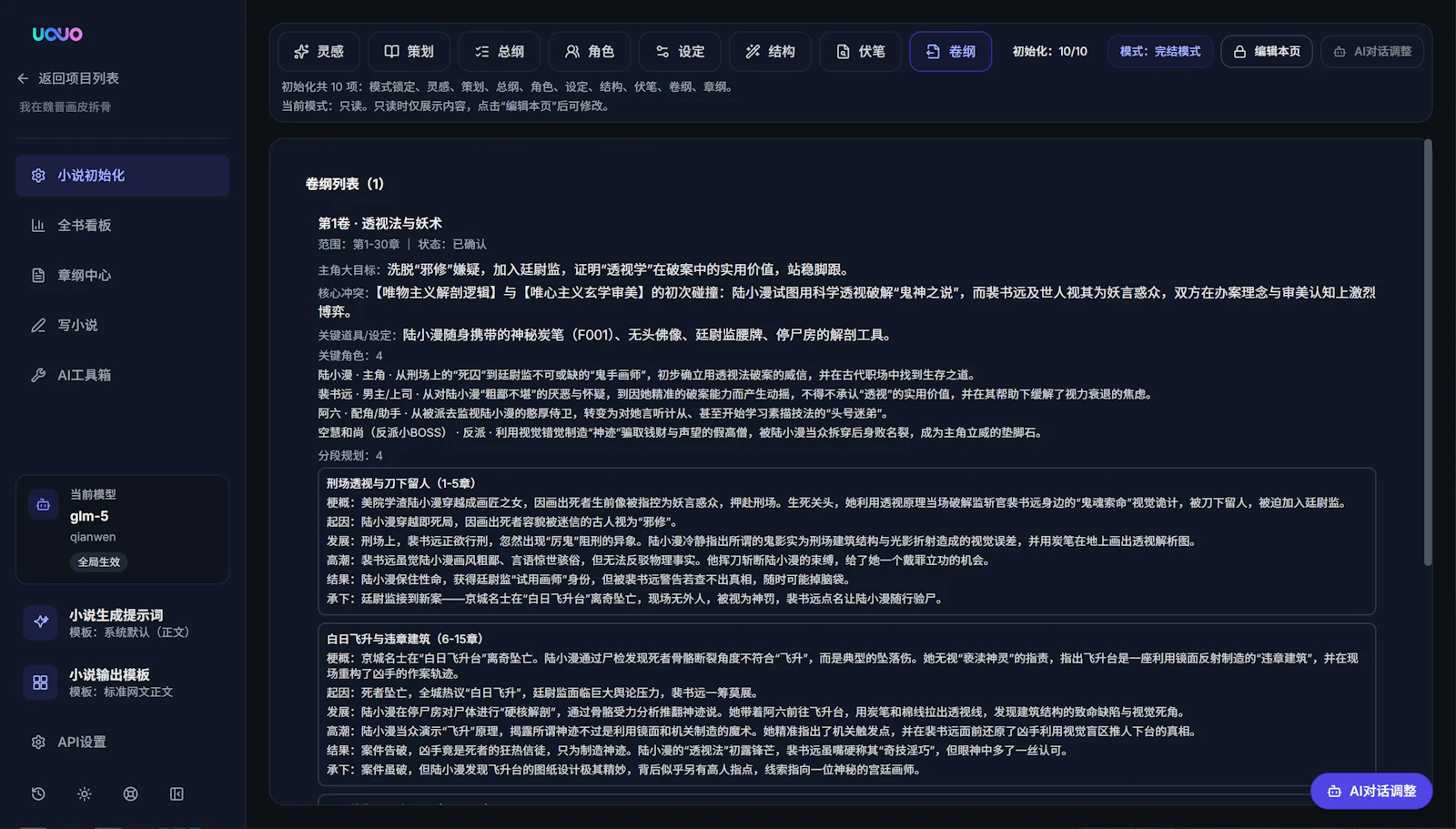
Task: Select the 角色 tab
Action: pyautogui.click(x=589, y=52)
